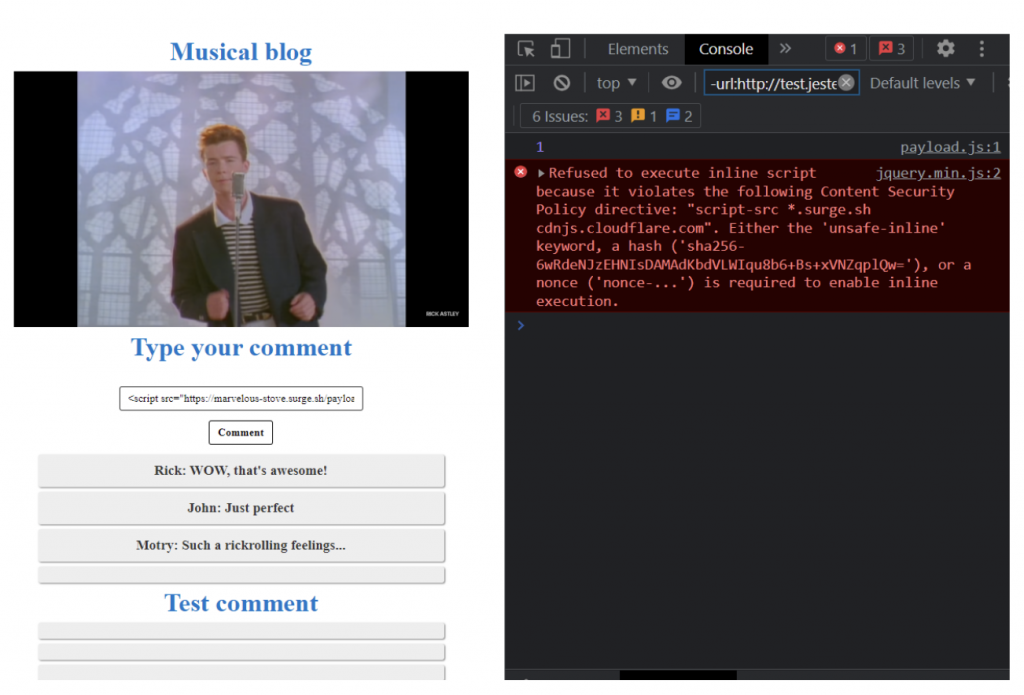Click the horizontal scrollbar in DevTools console

pos(678,675)
